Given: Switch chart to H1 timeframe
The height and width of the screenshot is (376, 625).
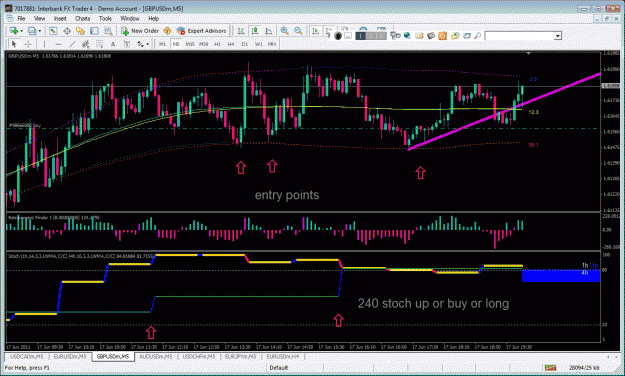Looking at the screenshot, I should (218, 44).
